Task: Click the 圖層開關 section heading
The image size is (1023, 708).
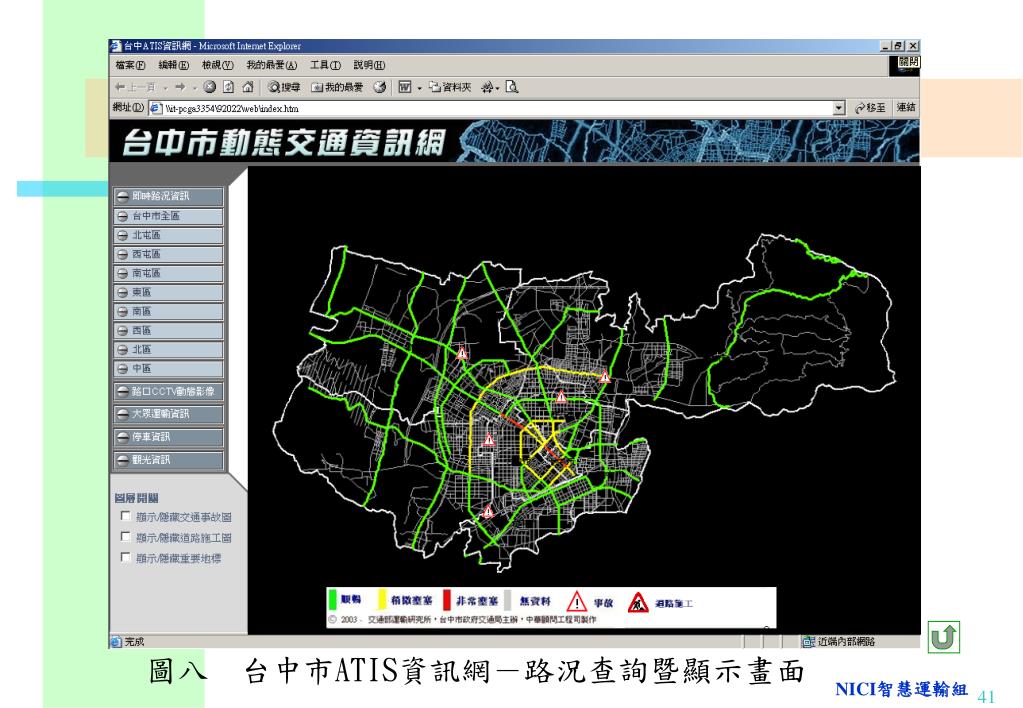Action: [x=136, y=498]
